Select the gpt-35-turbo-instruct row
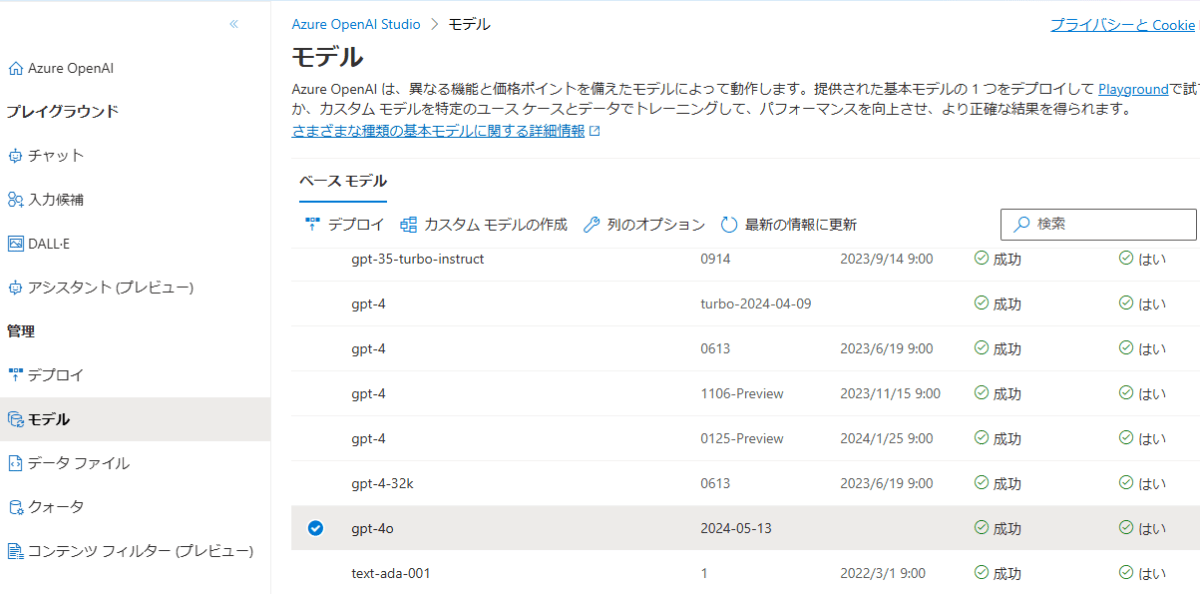The width and height of the screenshot is (1200, 594). pos(745,259)
